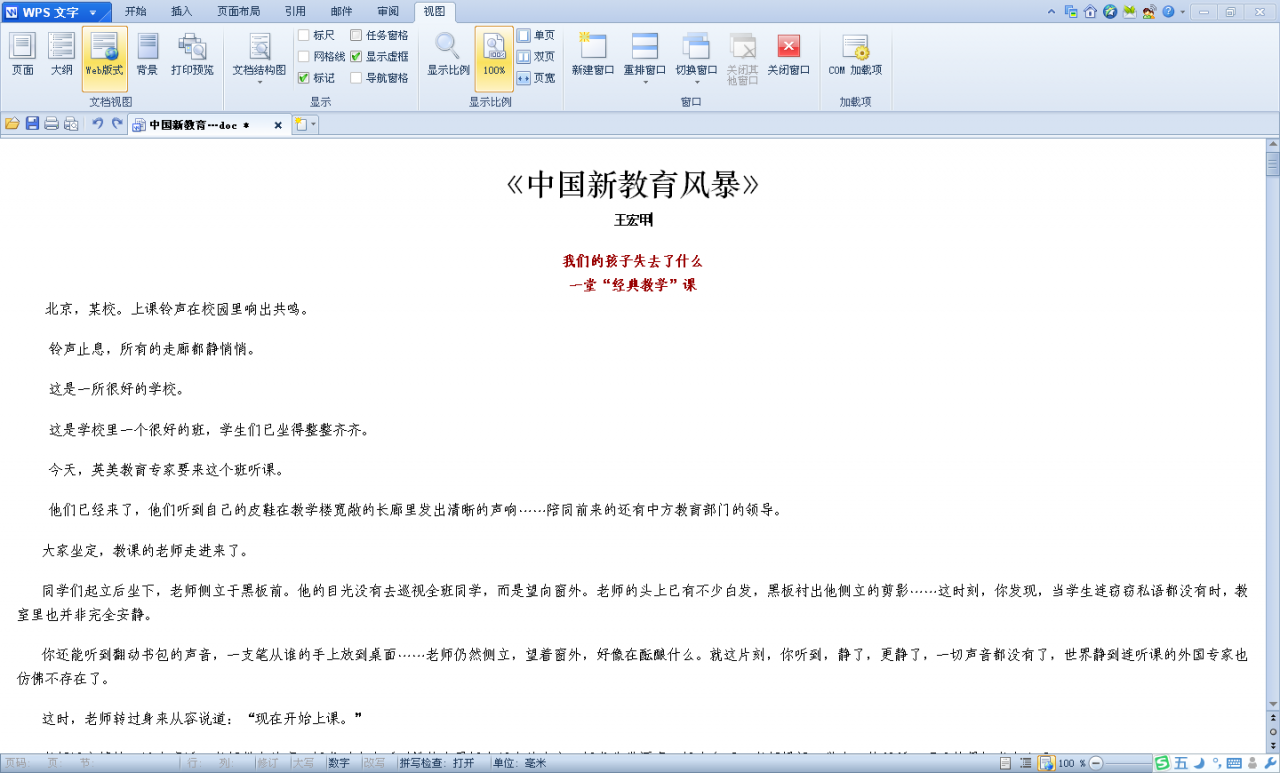1280x773 pixels.
Task: Choose 双页 two-page zoom
Action: pyautogui.click(x=537, y=56)
